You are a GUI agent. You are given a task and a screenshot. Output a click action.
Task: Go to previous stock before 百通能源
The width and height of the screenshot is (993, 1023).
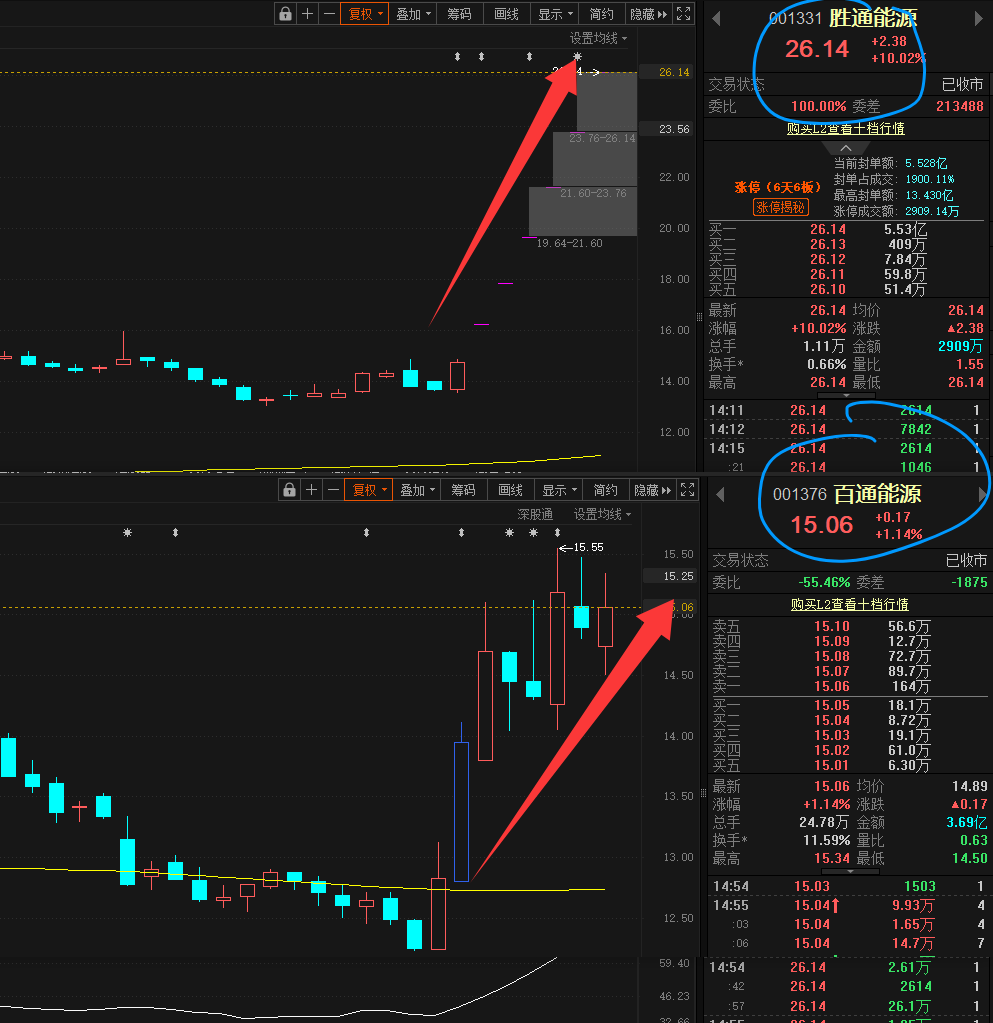tap(720, 495)
